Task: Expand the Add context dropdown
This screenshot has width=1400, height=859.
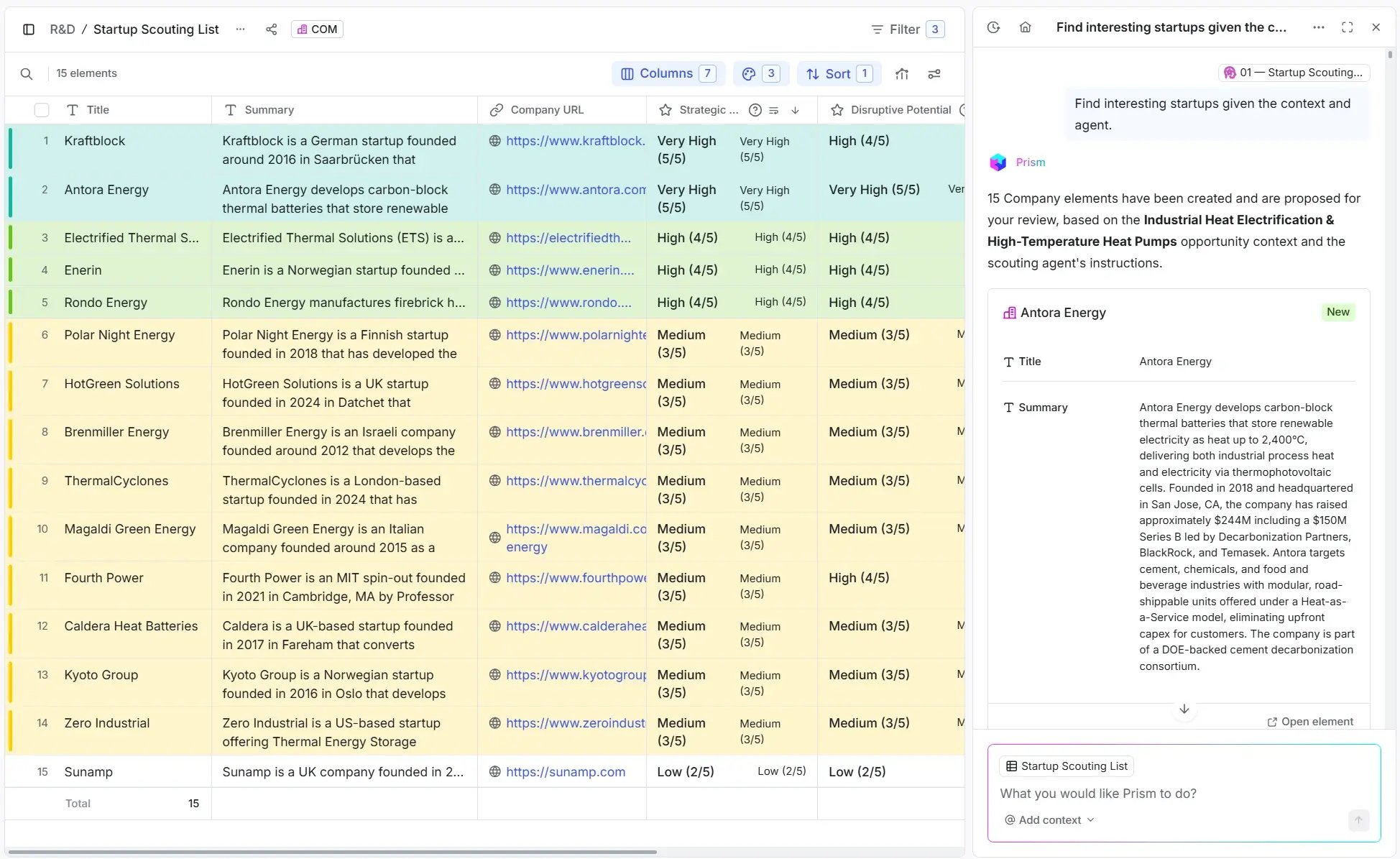Action: point(1049,820)
